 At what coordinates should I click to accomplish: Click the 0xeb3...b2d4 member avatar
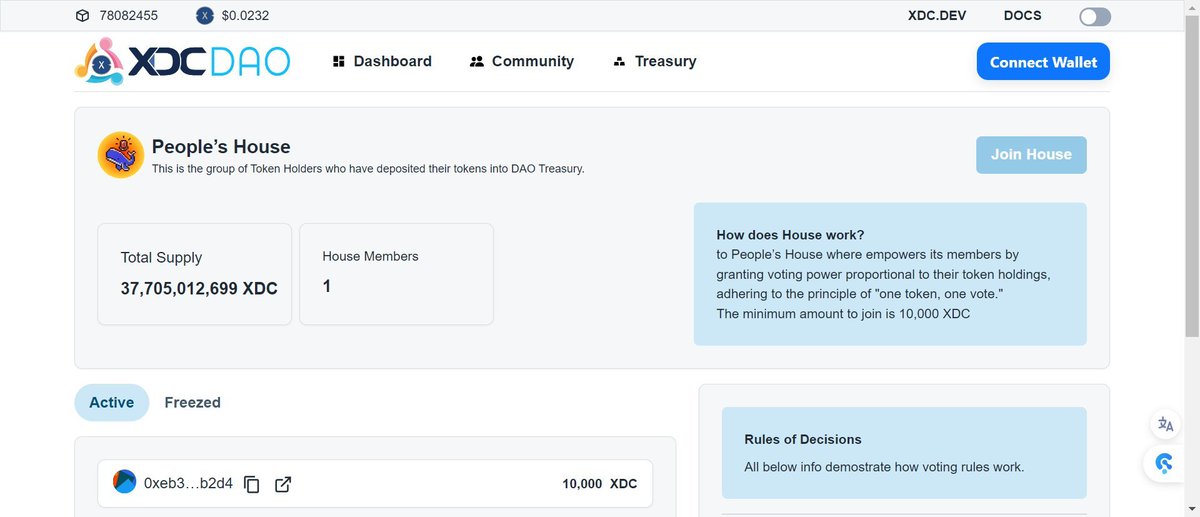coord(125,483)
